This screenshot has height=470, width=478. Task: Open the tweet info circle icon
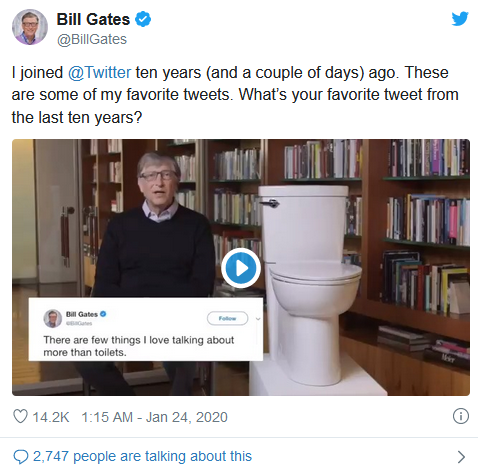461,416
